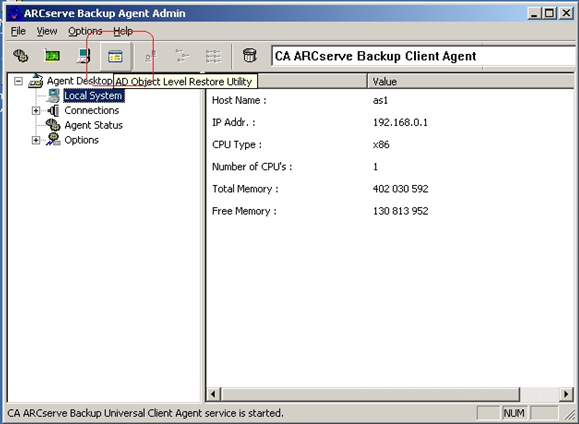
Task: Click the Agent Status globe icon in tree
Action: [53, 125]
